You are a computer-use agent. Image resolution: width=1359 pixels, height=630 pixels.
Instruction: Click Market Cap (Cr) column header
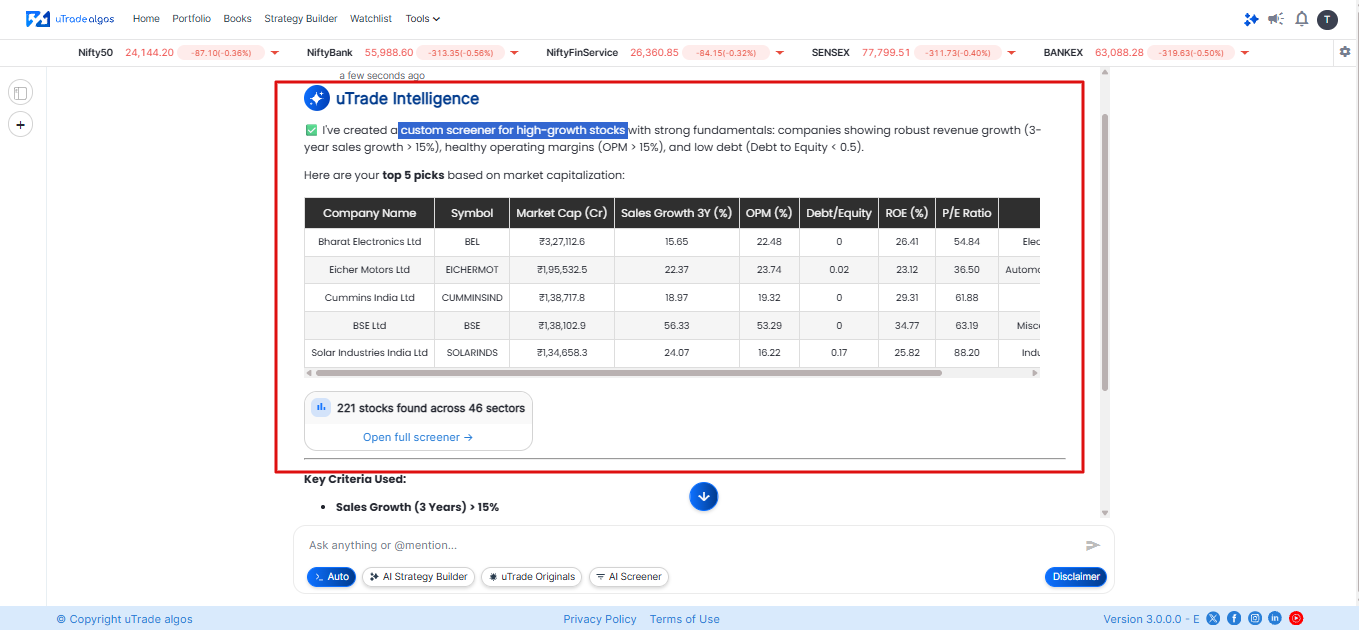(x=562, y=213)
